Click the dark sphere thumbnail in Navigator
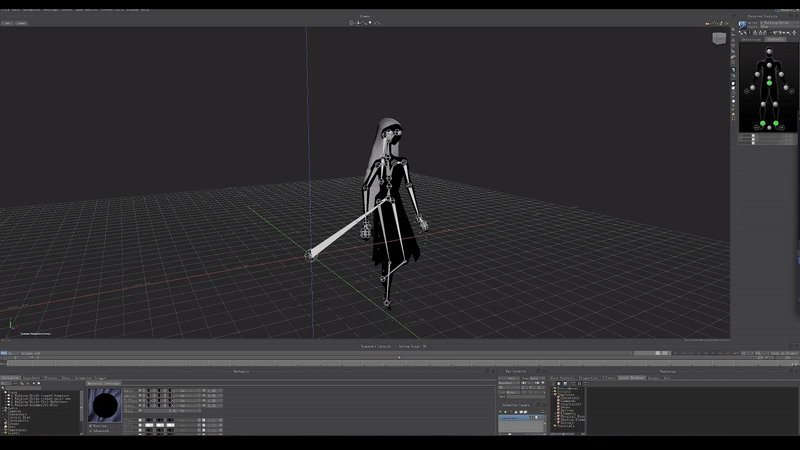 pos(105,406)
